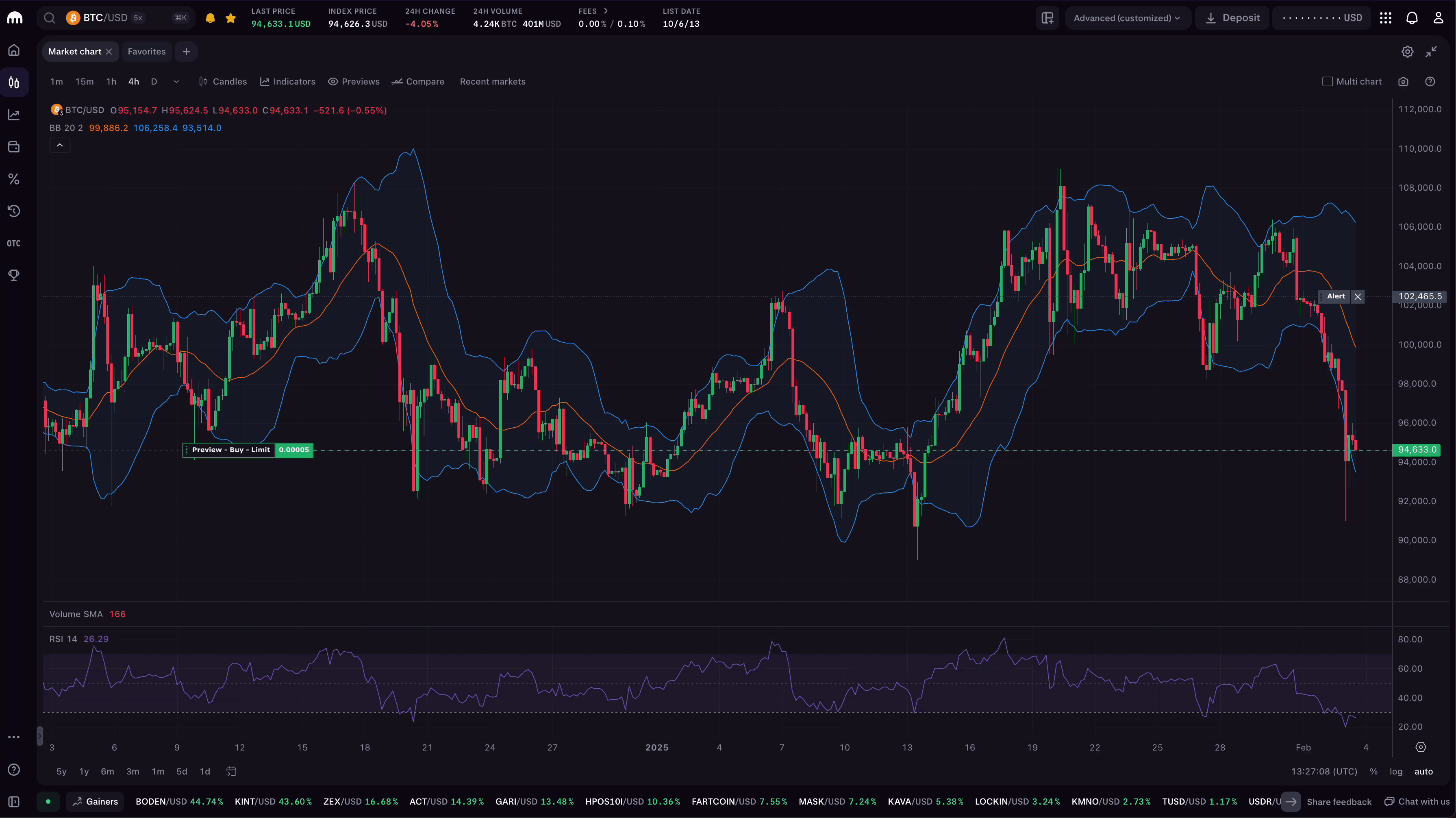Select the 4h timeframe

click(133, 82)
